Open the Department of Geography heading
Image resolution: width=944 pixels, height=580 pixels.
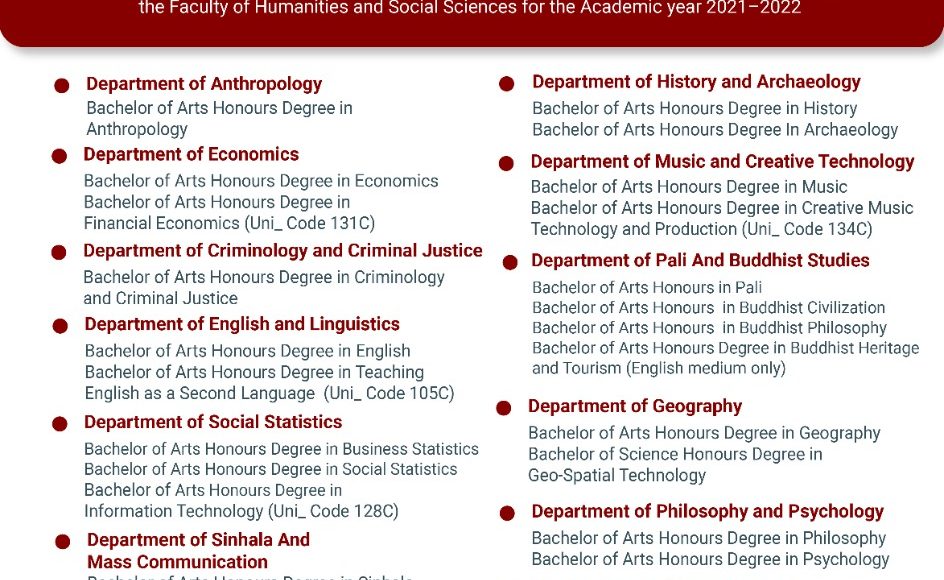tap(635, 406)
